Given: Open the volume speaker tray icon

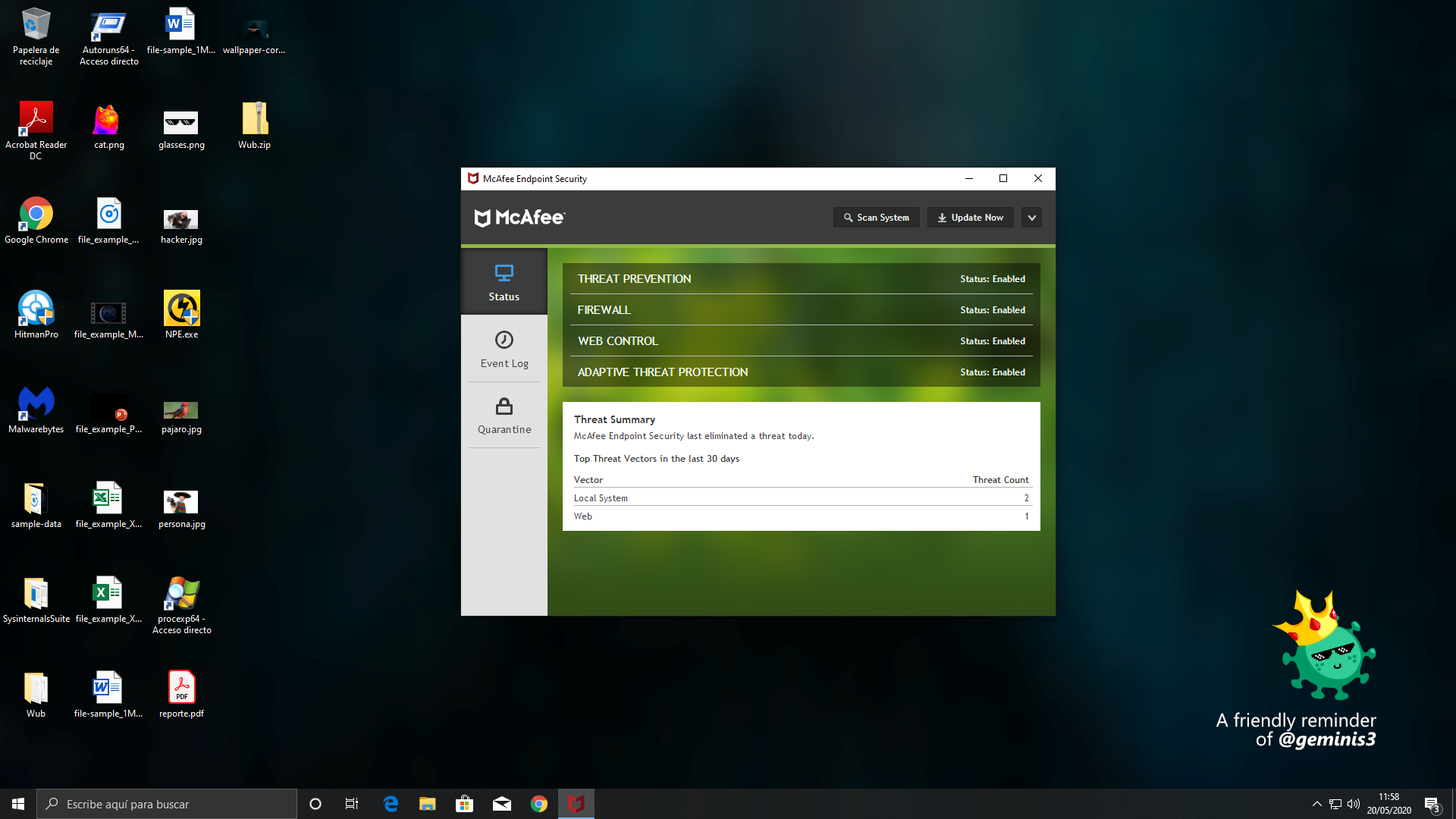Looking at the screenshot, I should [1354, 804].
